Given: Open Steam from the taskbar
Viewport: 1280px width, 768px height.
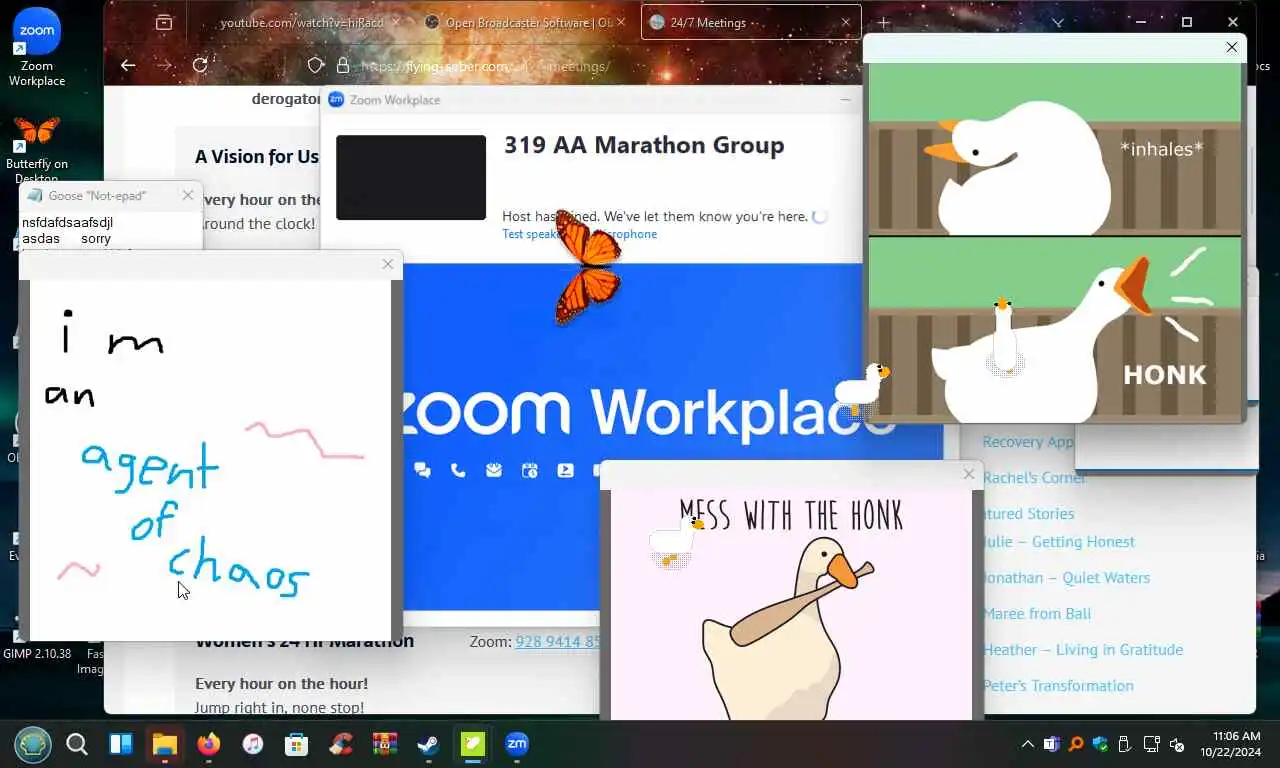Looking at the screenshot, I should [428, 744].
